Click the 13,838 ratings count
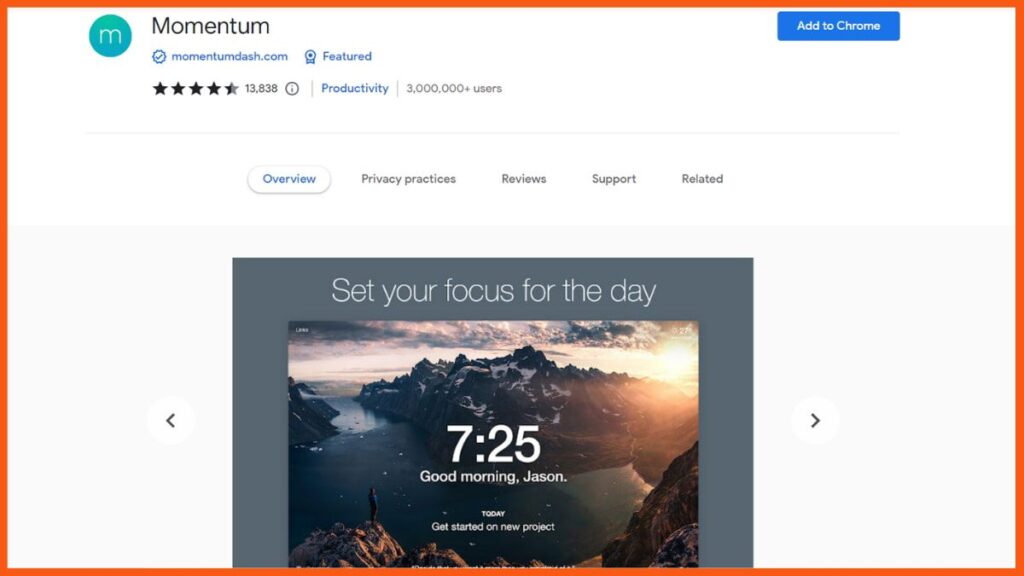The image size is (1024, 576). (x=261, y=89)
